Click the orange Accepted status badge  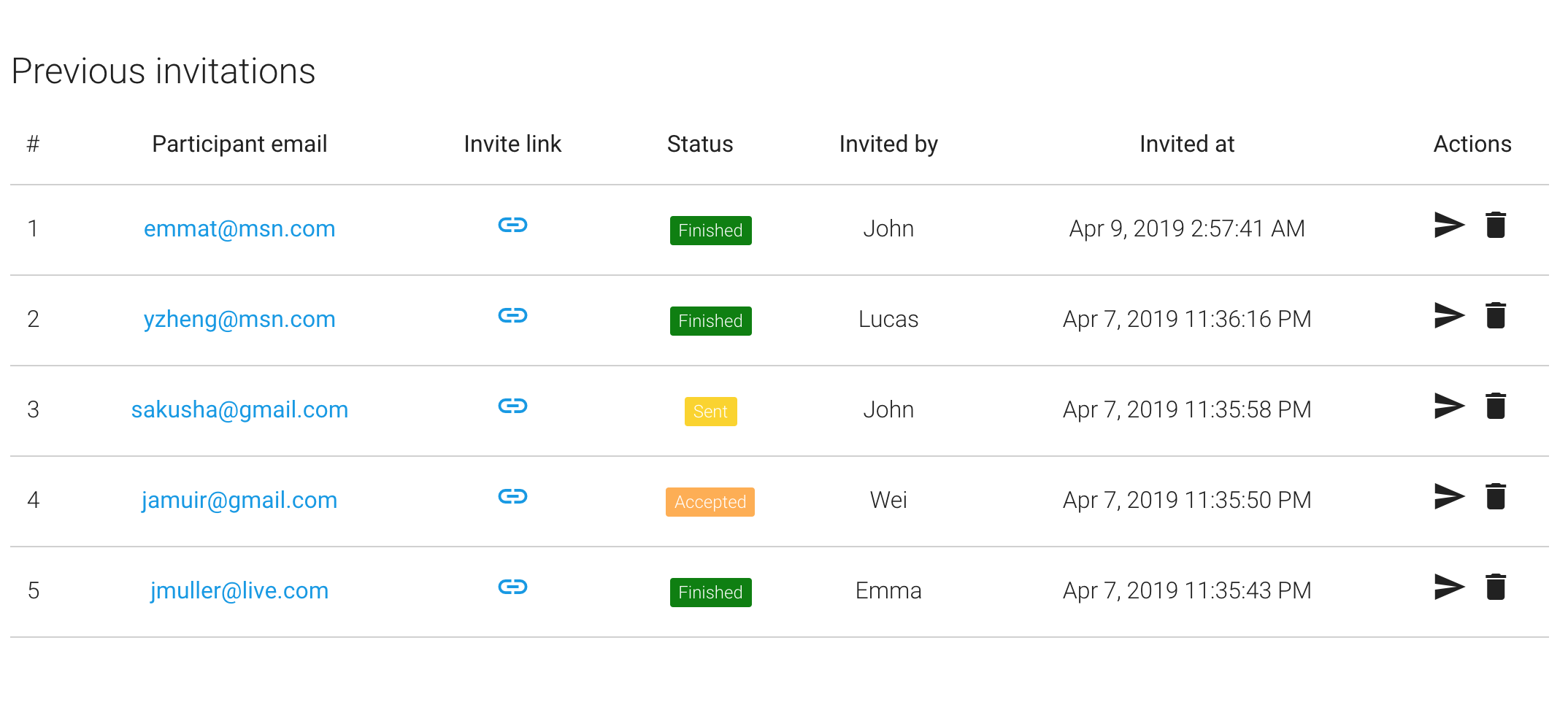click(x=710, y=502)
